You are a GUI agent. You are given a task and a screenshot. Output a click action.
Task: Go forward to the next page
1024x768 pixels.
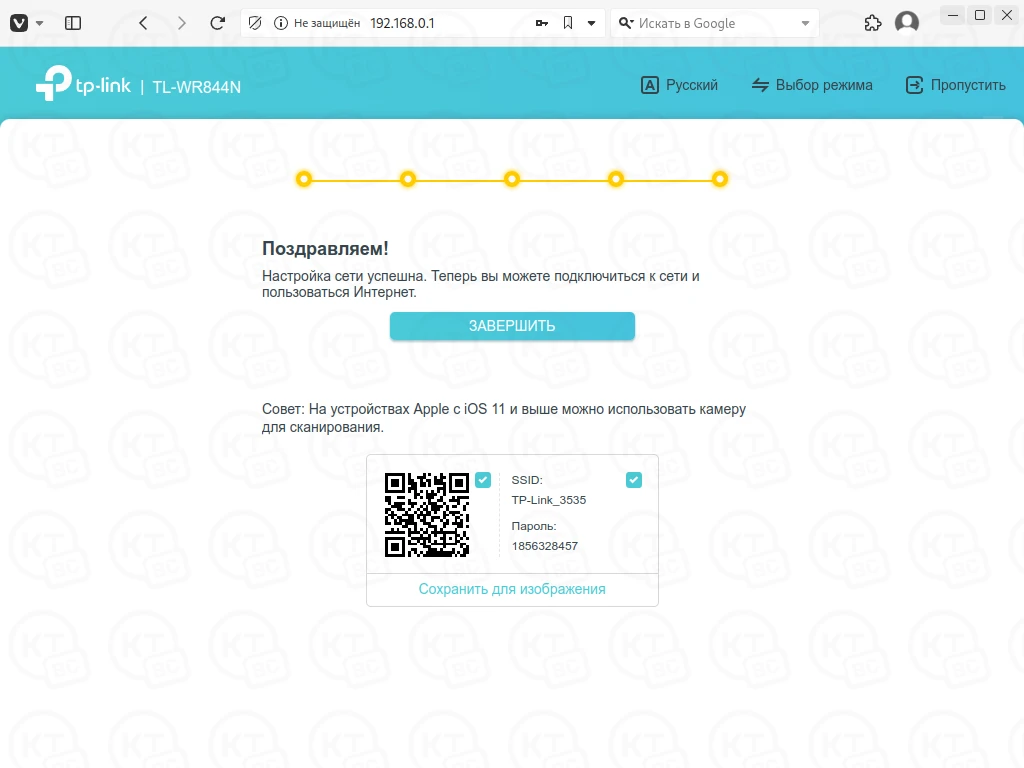[x=182, y=24]
